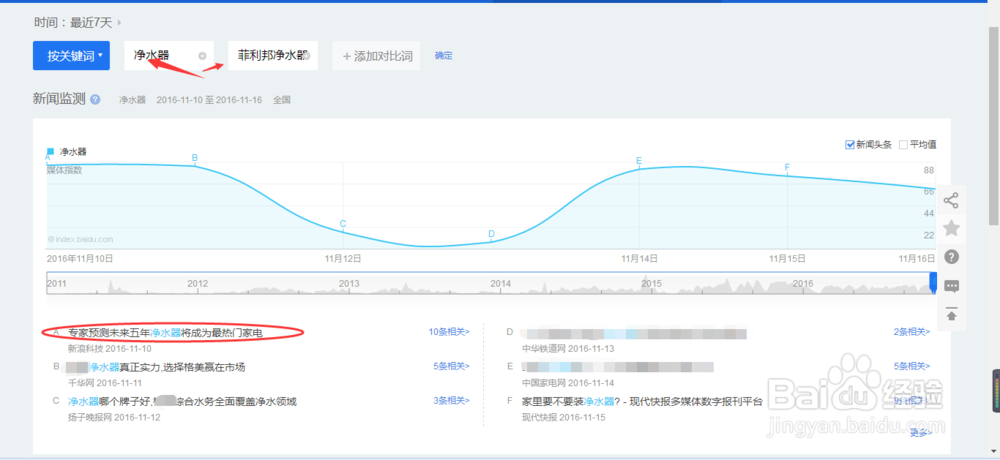Click the source text 现代快报 2016-11-15
This screenshot has height=460, width=1000.
(x=563, y=417)
